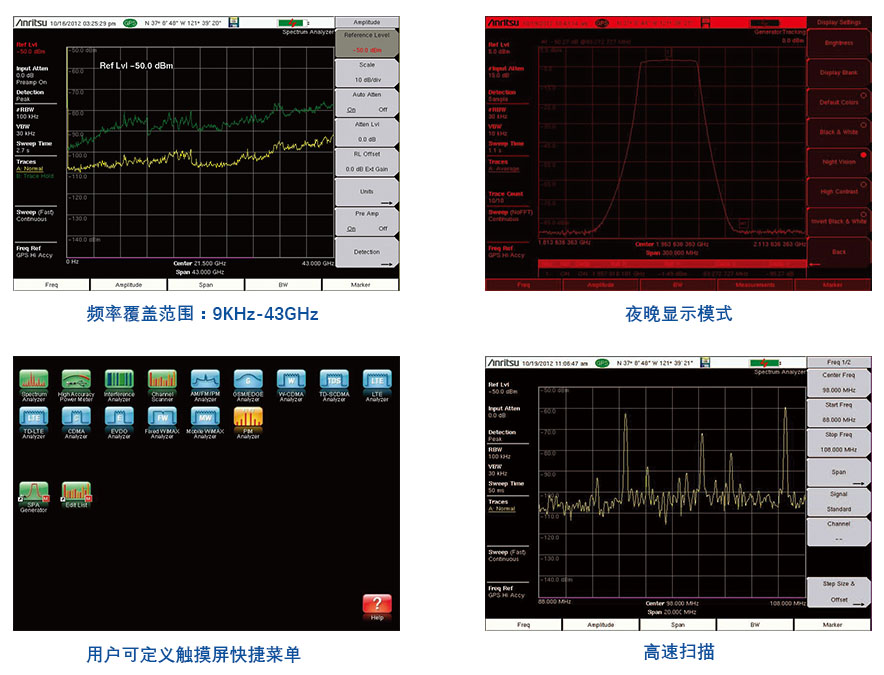Click the Center Freq button
This screenshot has height=675, width=884.
point(839,383)
